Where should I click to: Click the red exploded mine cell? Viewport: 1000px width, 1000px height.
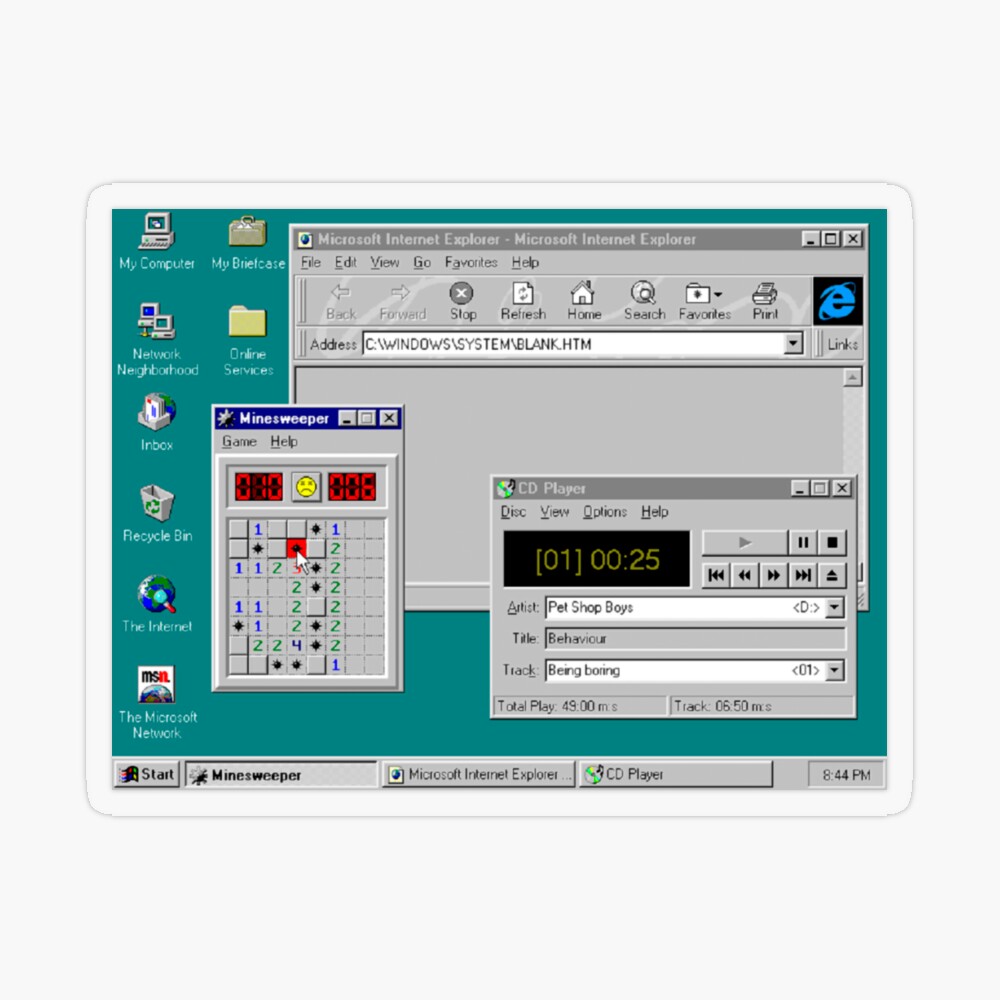point(297,548)
